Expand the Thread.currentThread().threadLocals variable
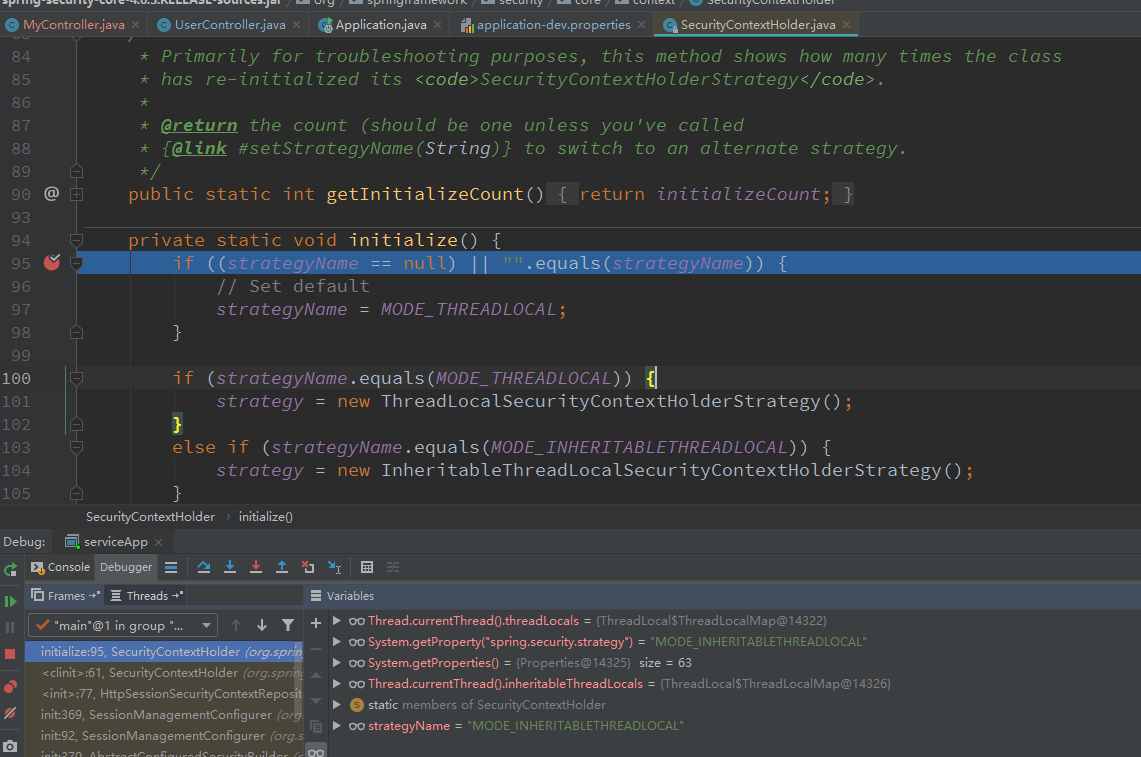This screenshot has width=1141, height=757. (337, 621)
